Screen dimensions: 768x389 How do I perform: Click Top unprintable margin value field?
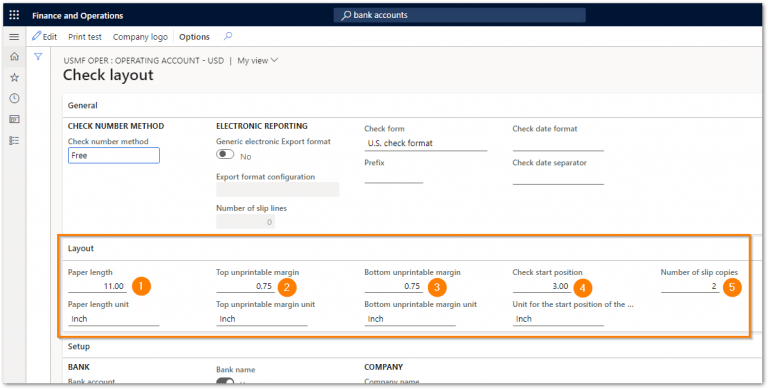[245, 286]
